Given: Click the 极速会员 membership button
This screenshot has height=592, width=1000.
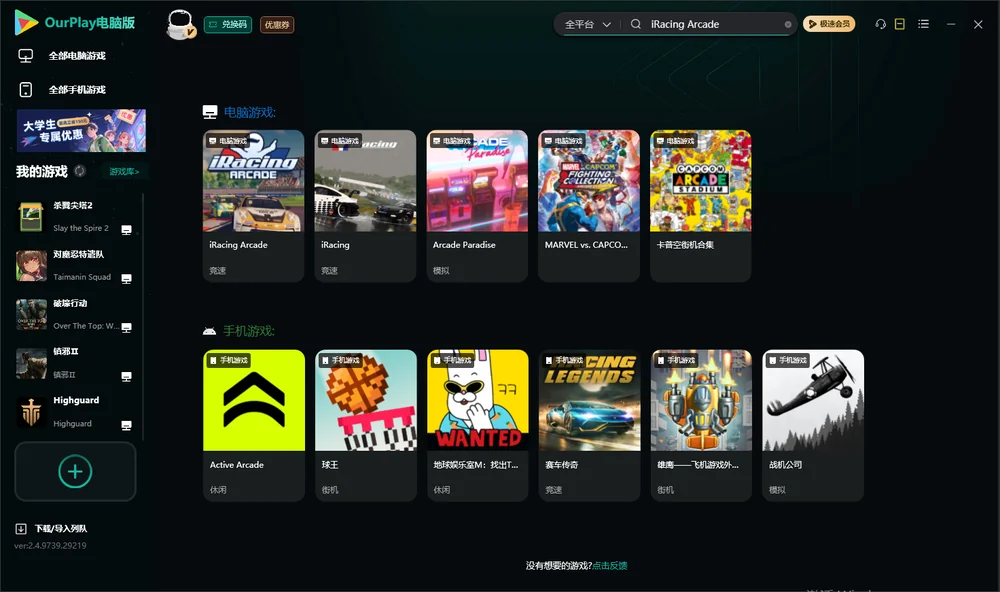Looking at the screenshot, I should (x=828, y=24).
